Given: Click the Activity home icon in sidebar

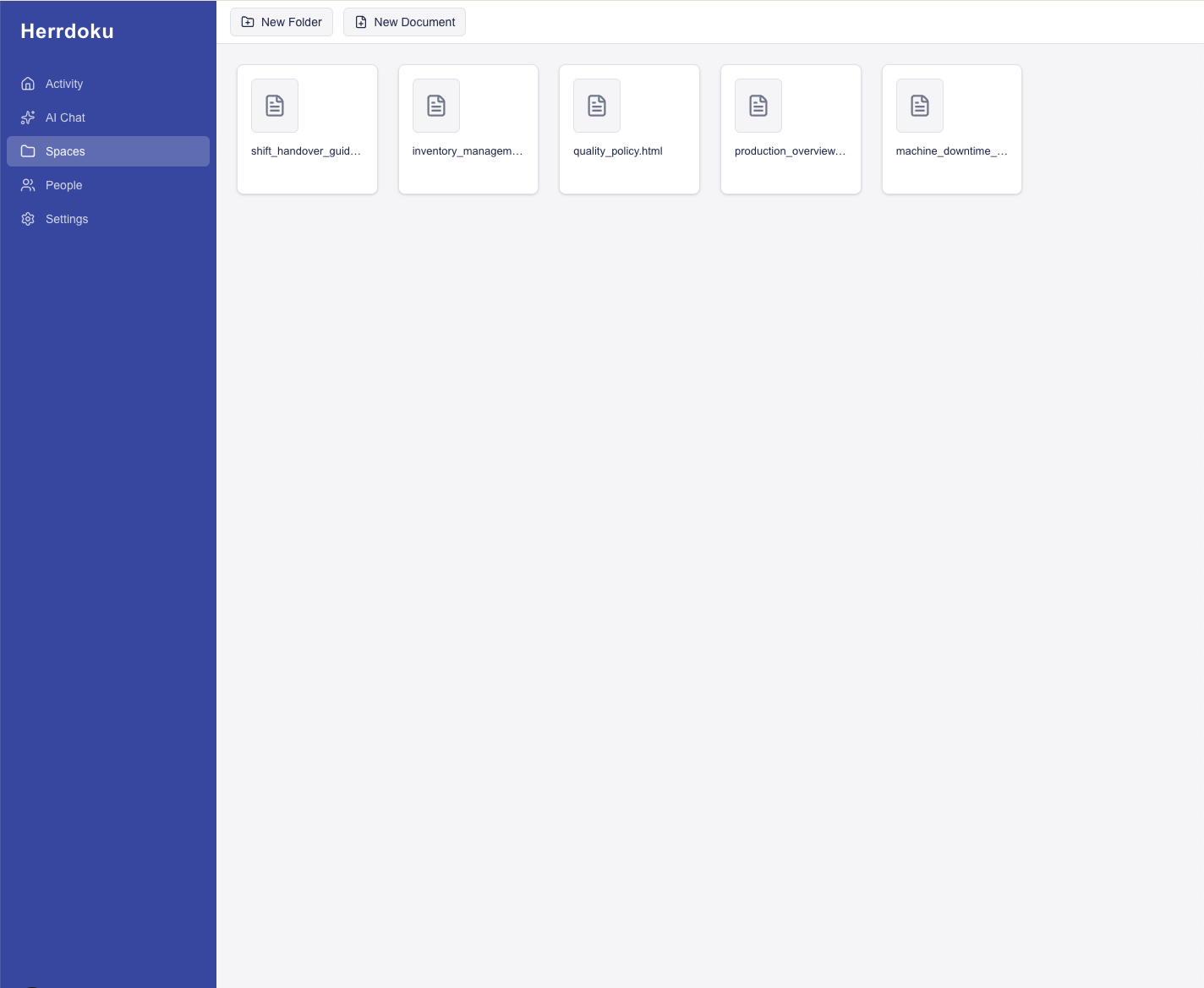Looking at the screenshot, I should point(28,84).
